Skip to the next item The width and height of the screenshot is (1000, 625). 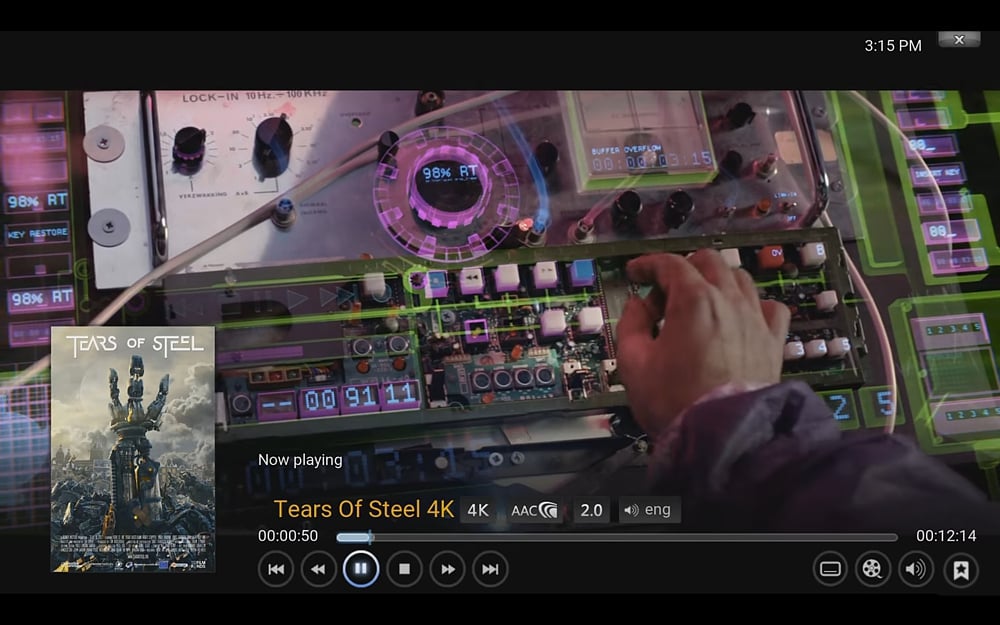coord(490,569)
